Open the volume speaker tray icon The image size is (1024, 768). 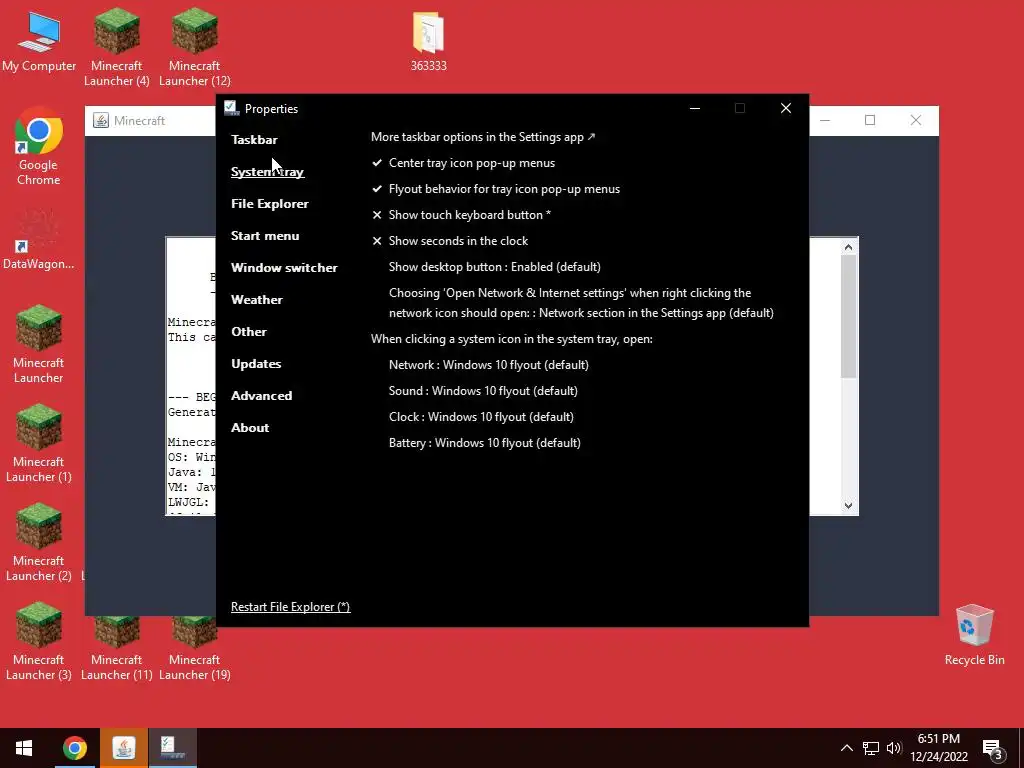(894, 748)
